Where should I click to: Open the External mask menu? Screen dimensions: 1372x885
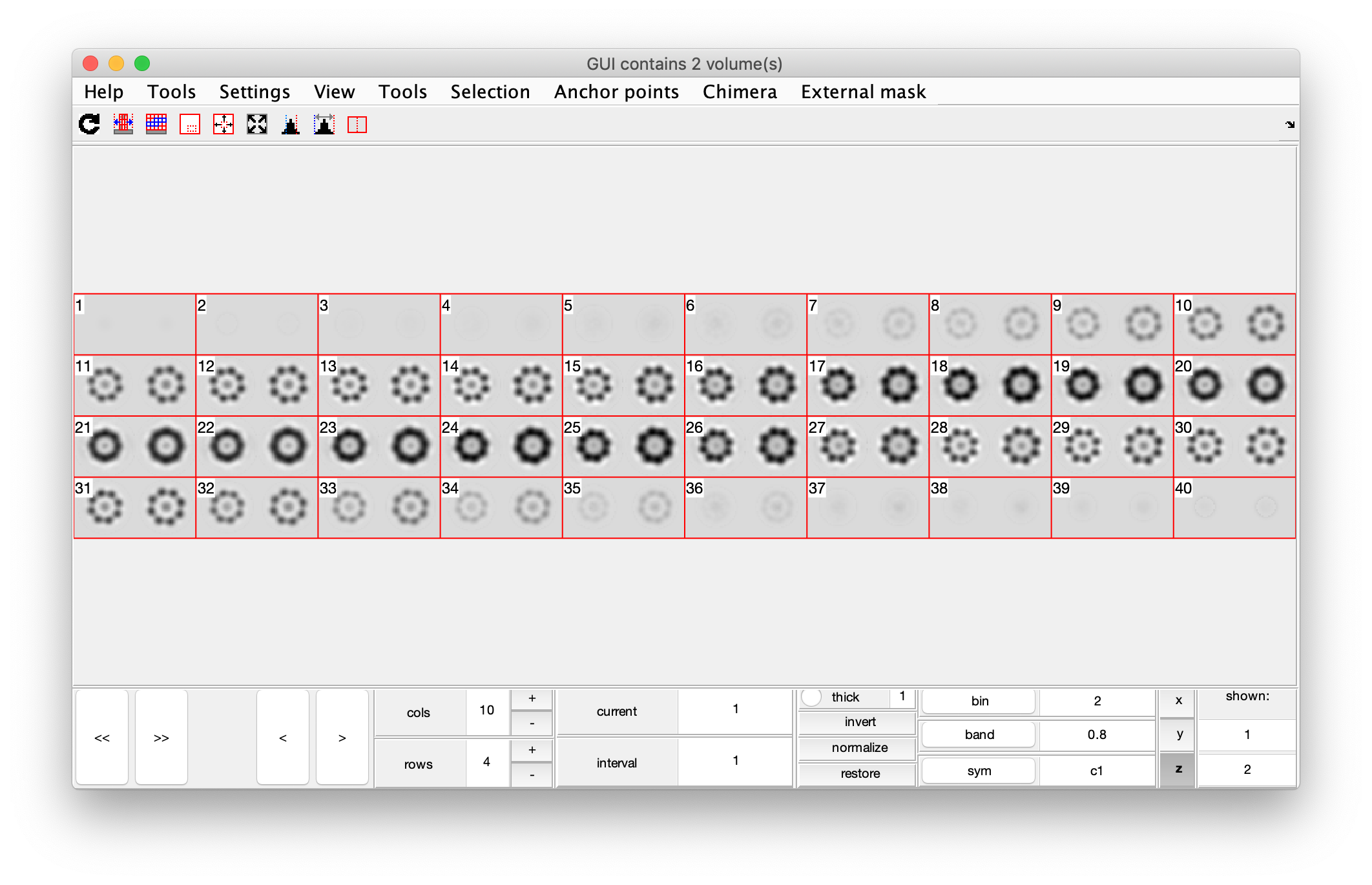(x=864, y=92)
